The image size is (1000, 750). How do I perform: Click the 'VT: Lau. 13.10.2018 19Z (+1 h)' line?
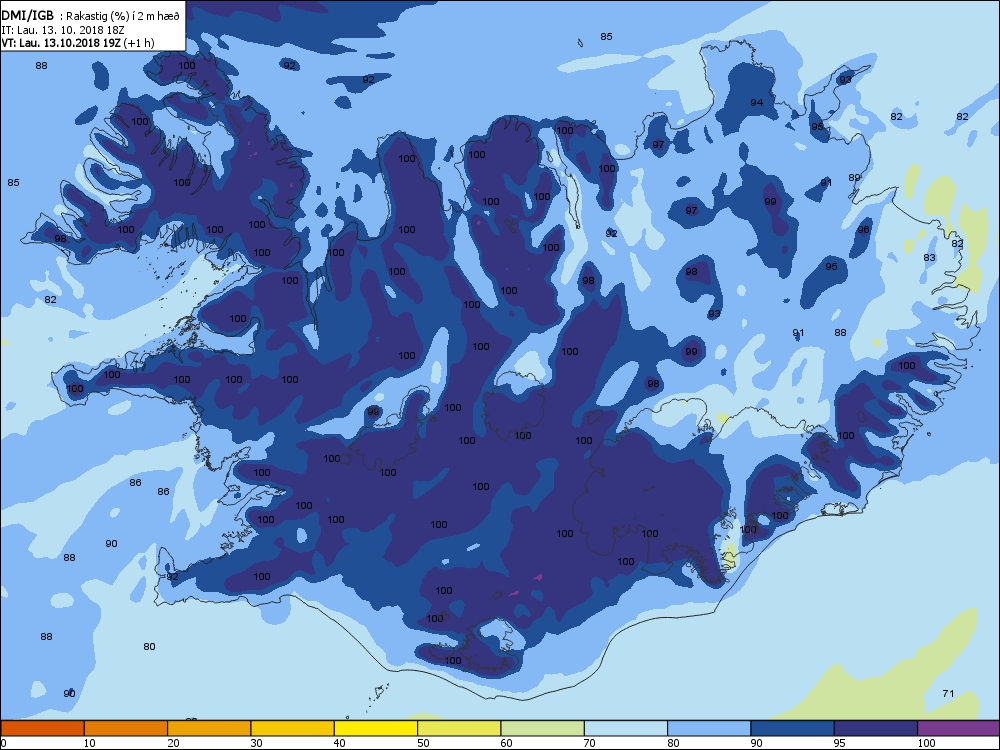tap(78, 43)
